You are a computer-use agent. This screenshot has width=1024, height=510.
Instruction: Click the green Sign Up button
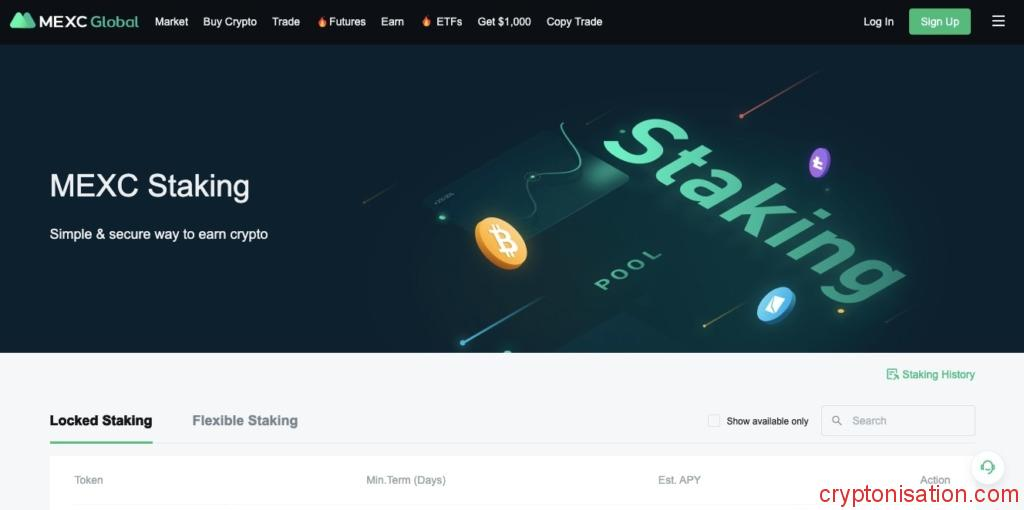pyautogui.click(x=940, y=22)
